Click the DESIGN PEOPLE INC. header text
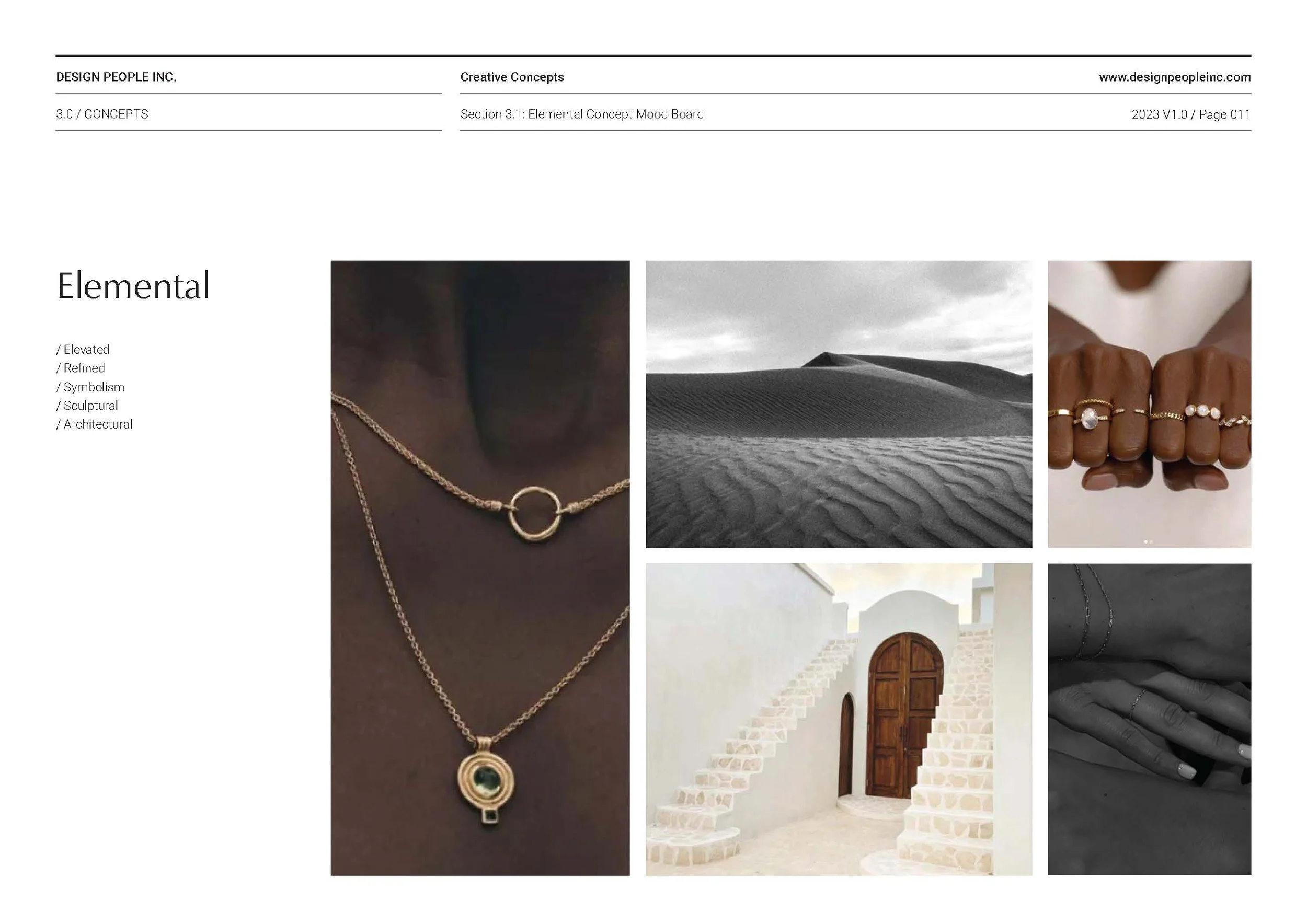The height and width of the screenshot is (924, 1307). (116, 77)
